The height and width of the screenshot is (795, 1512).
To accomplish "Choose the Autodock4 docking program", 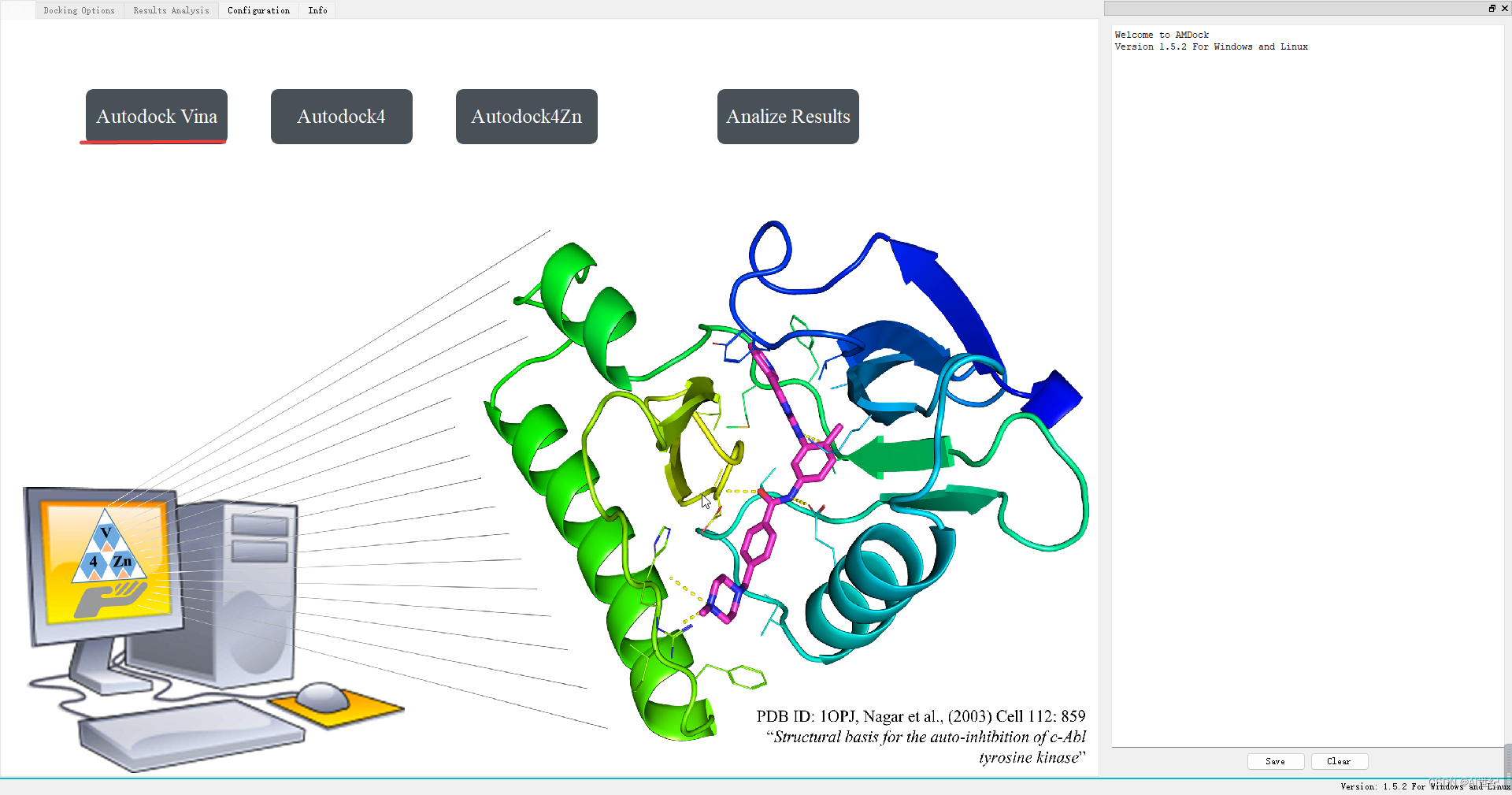I will pyautogui.click(x=342, y=117).
